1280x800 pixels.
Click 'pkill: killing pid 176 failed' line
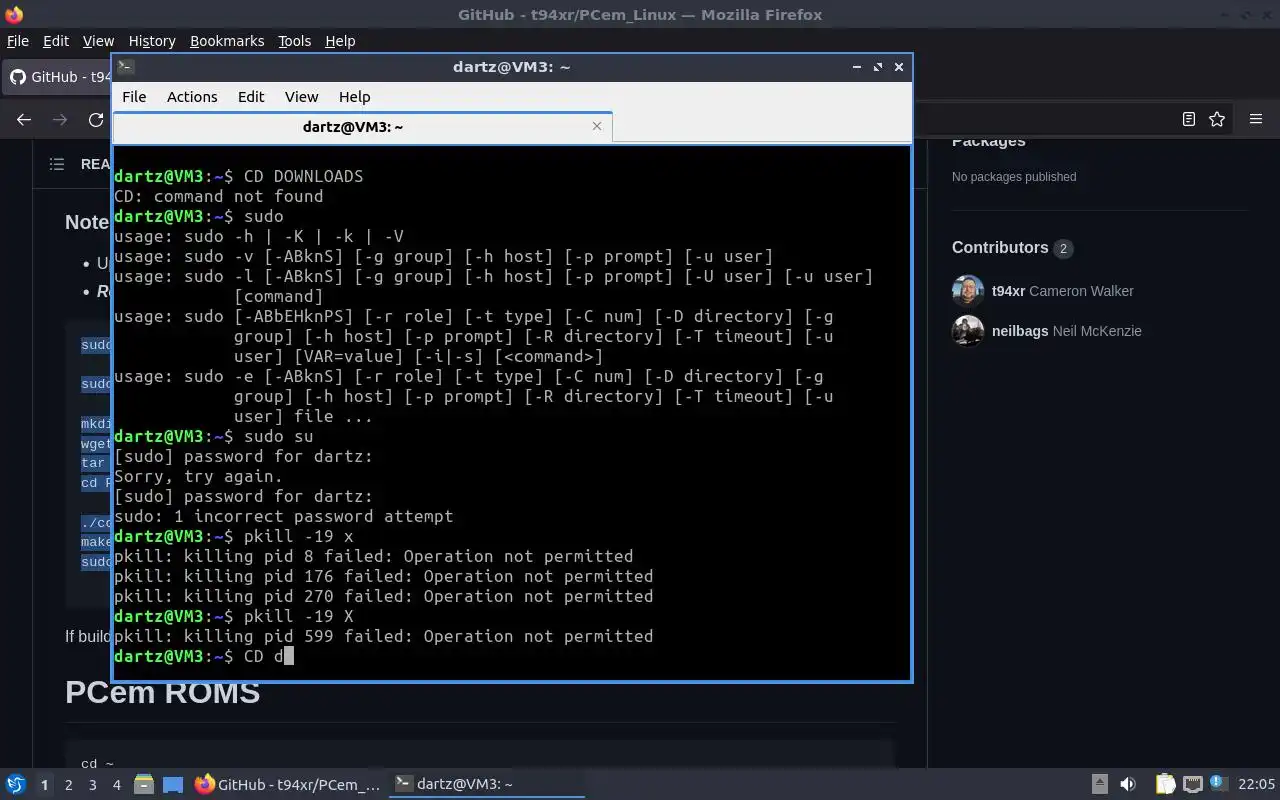pyautogui.click(x=384, y=576)
